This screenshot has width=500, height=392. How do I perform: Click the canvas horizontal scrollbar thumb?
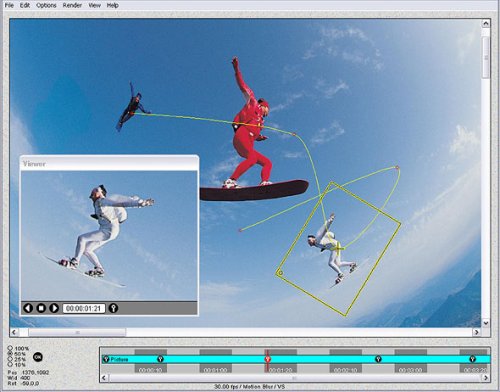click(77, 332)
